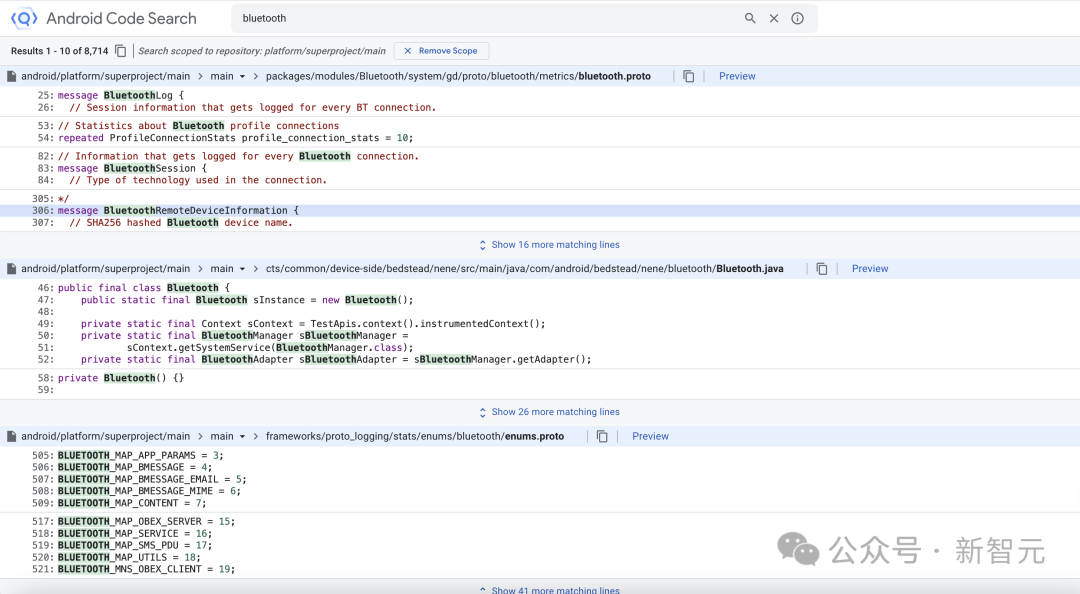This screenshot has width=1080, height=594.
Task: Click the Android Code Search logo icon
Action: point(23,19)
